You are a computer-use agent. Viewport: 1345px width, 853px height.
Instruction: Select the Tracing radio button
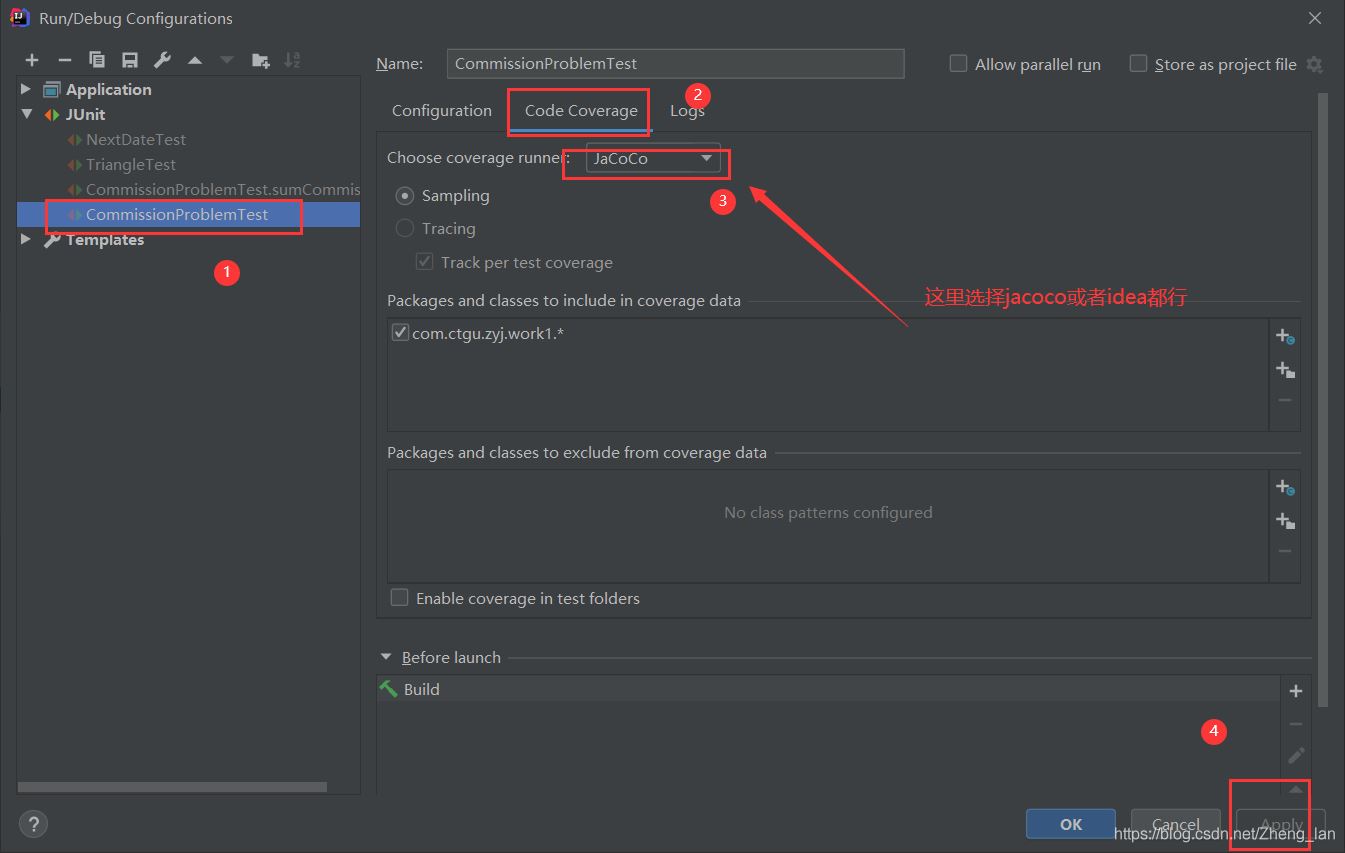click(405, 228)
